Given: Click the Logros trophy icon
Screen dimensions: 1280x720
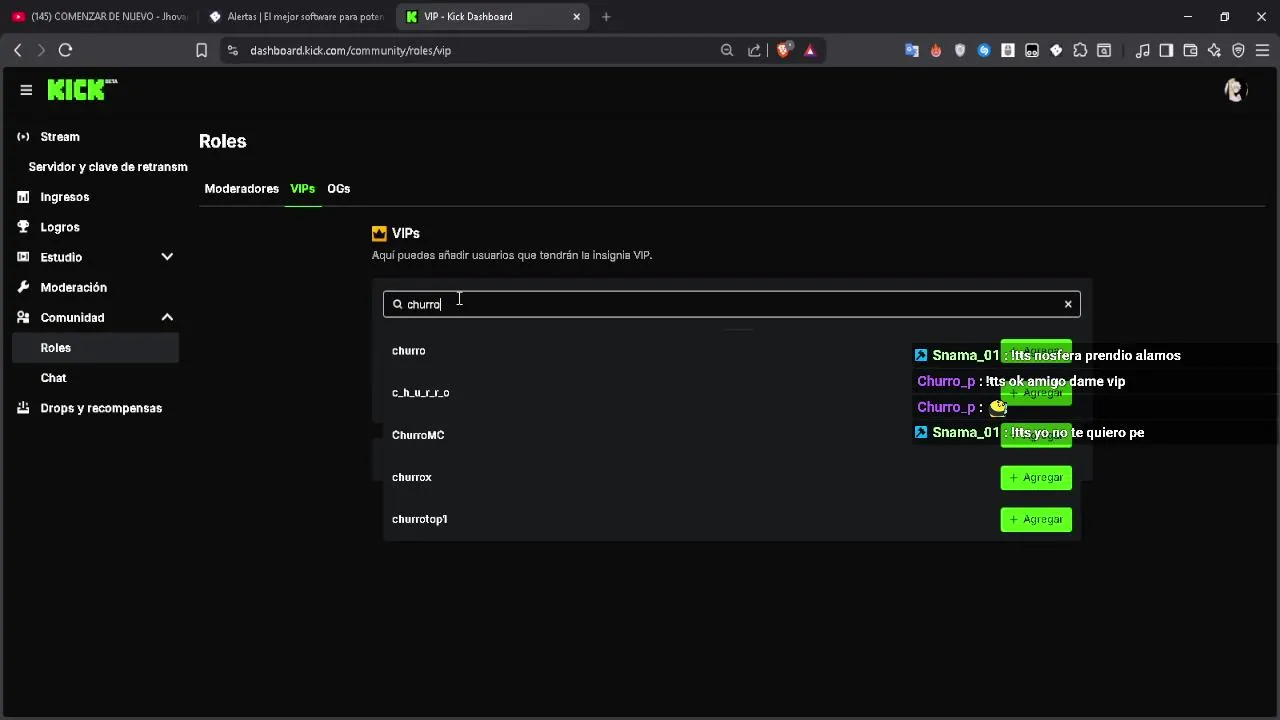Looking at the screenshot, I should (x=23, y=227).
